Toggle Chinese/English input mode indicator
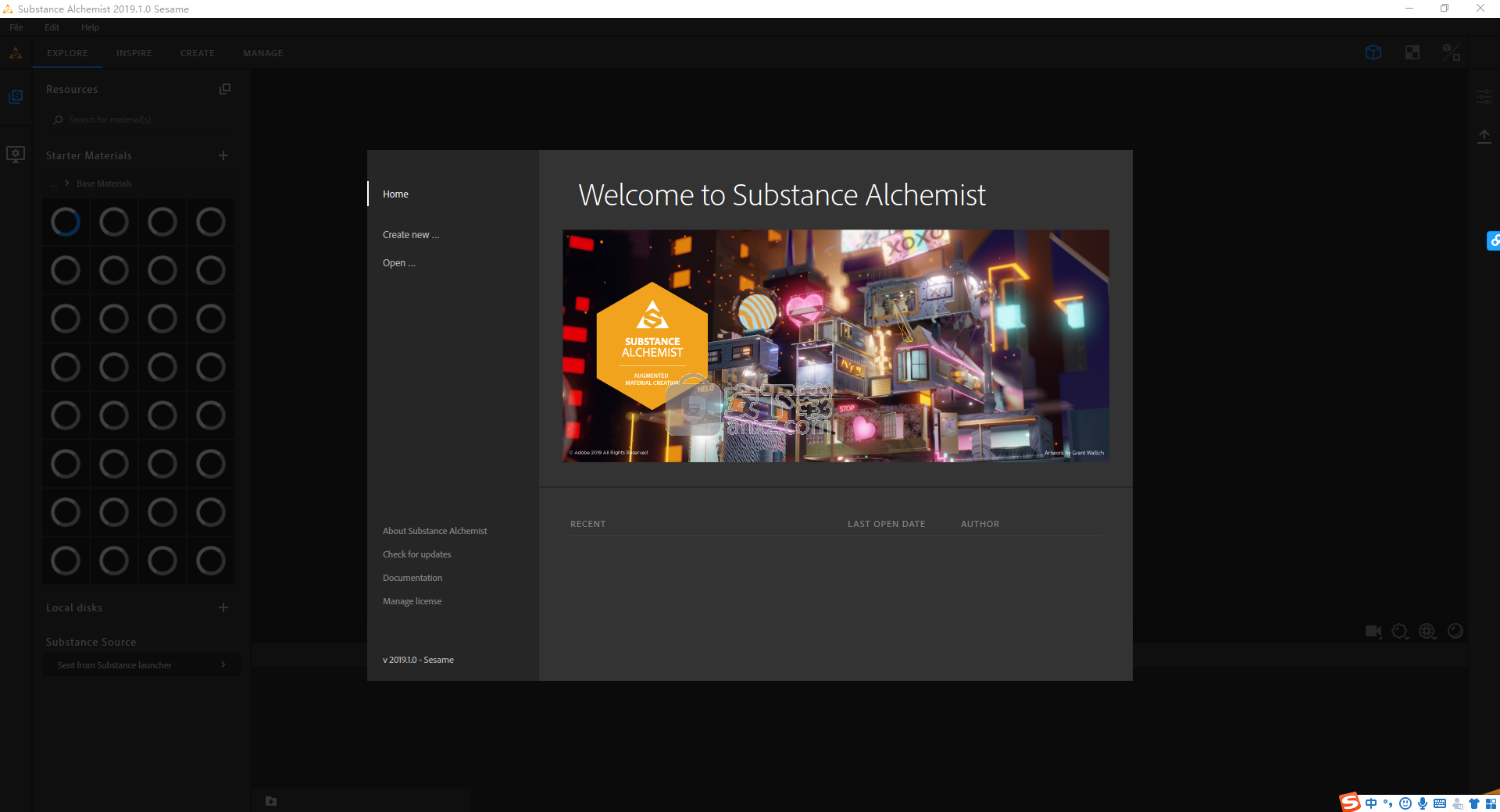 [x=1371, y=803]
